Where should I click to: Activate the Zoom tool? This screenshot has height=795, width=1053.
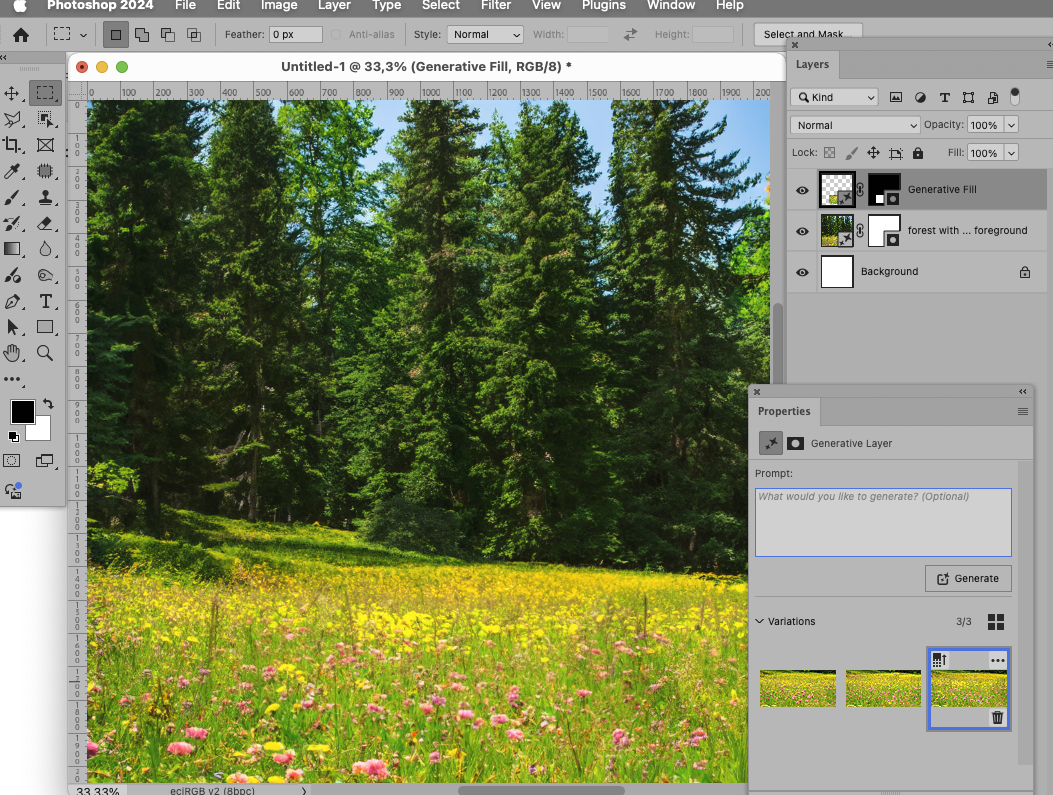click(x=47, y=352)
